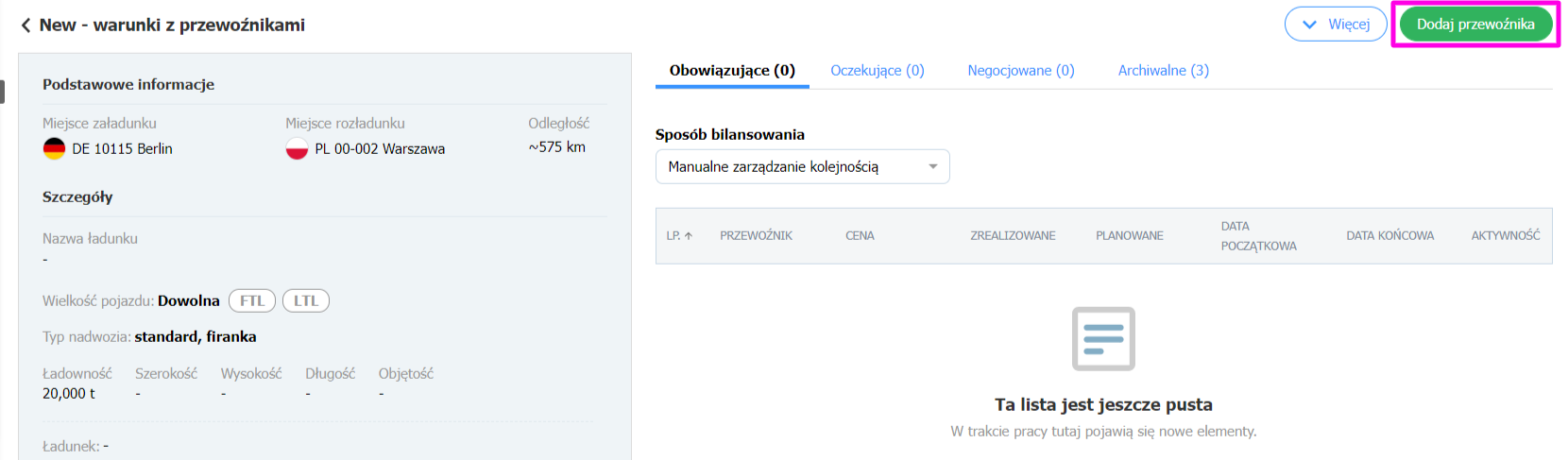Click the LTL tag
The height and width of the screenshot is (460, 1568).
tap(306, 300)
